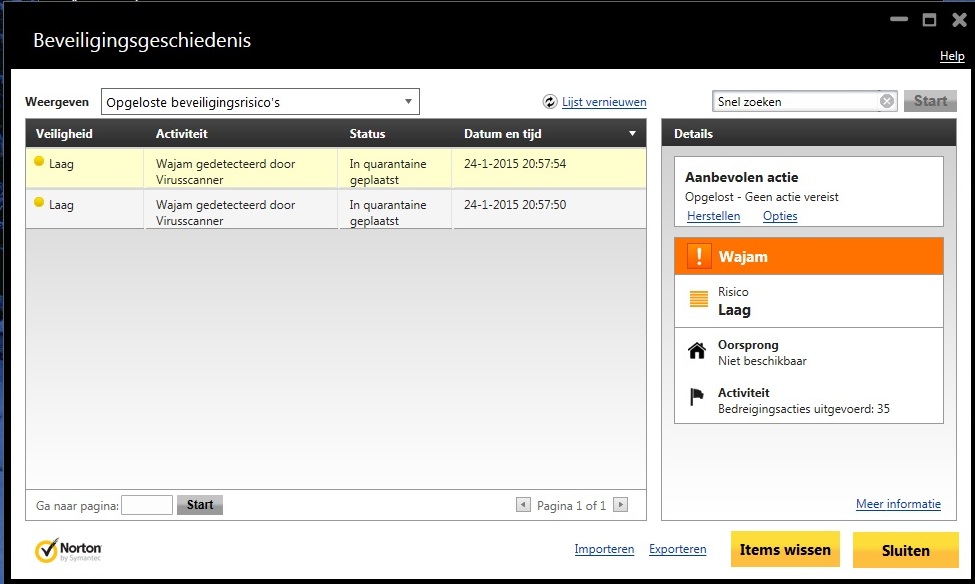975x584 pixels.
Task: Clear the Snel zoeken search field icon
Action: click(887, 101)
